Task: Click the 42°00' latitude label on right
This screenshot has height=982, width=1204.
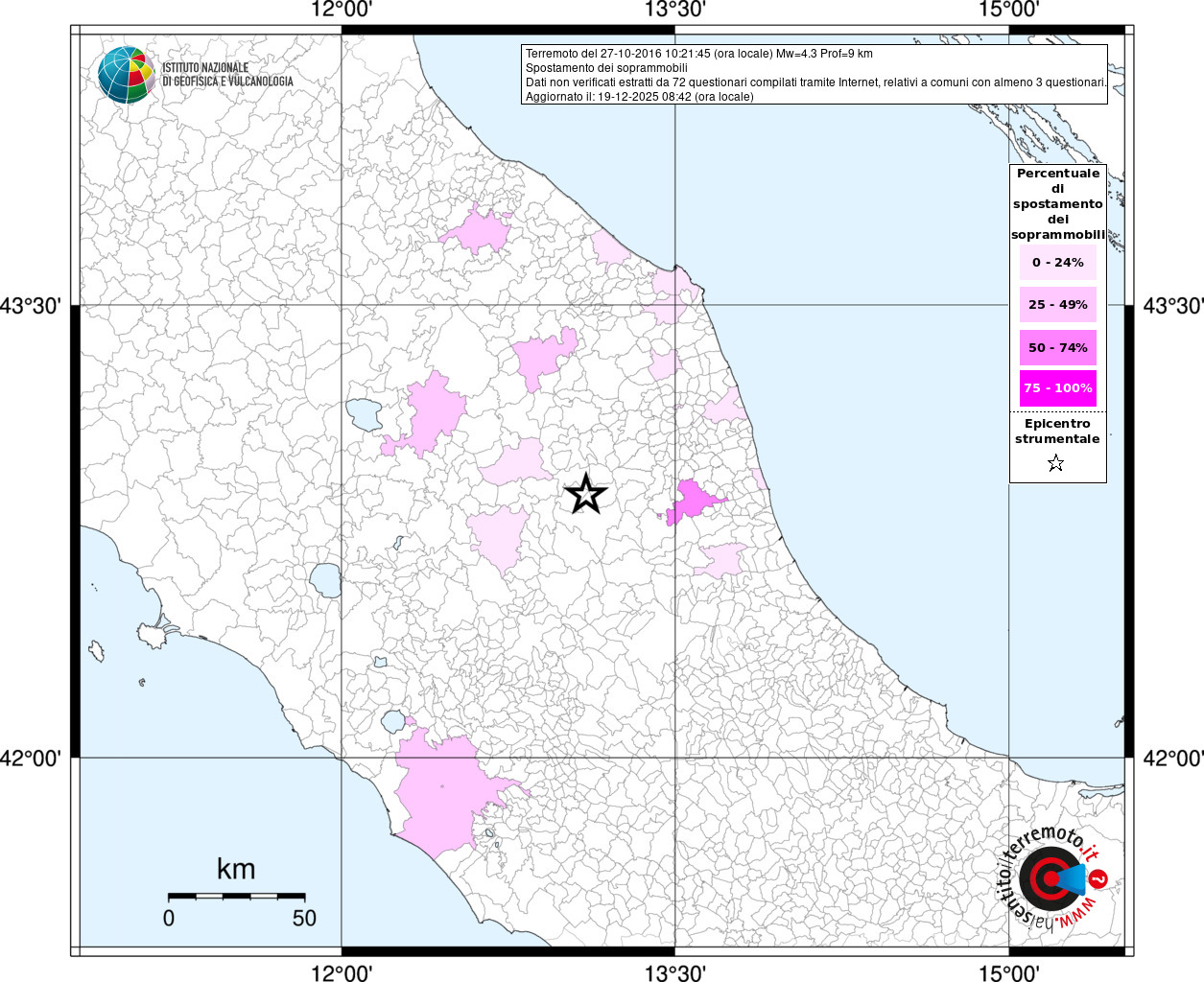Action: click(1171, 758)
